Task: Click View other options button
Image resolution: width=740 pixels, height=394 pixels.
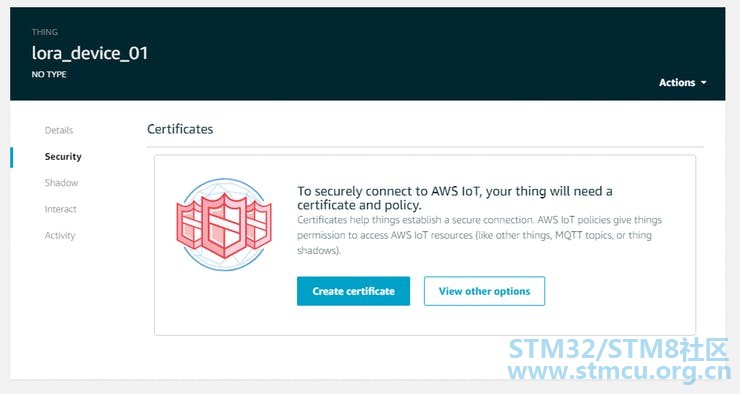Action: (x=484, y=291)
